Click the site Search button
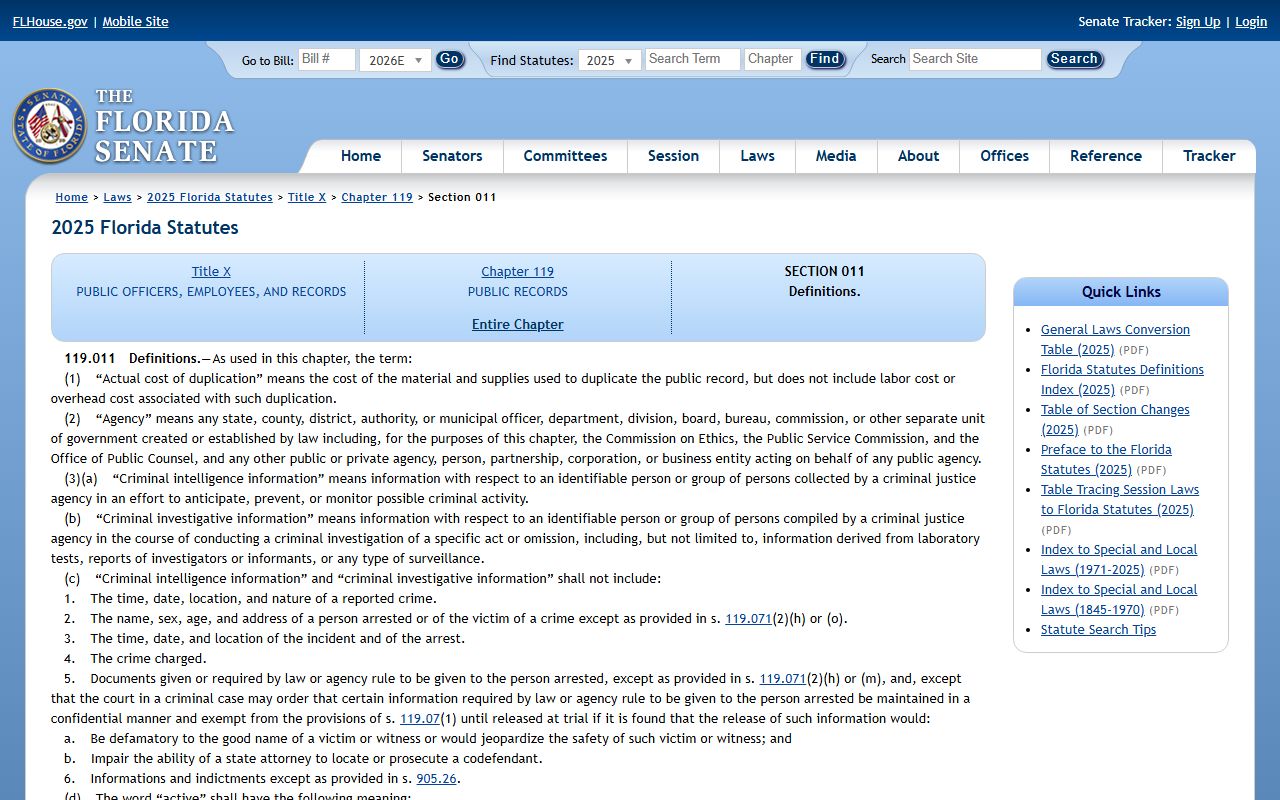Screen dimensions: 1280x800 (x=1074, y=59)
